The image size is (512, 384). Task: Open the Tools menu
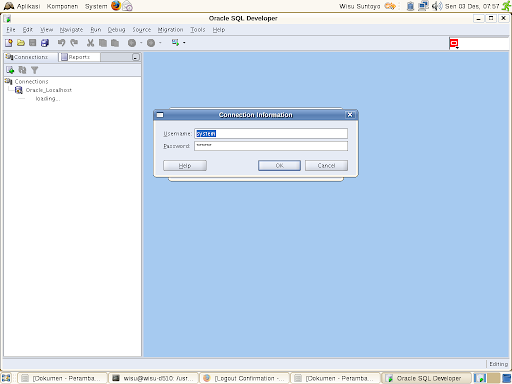(198, 30)
